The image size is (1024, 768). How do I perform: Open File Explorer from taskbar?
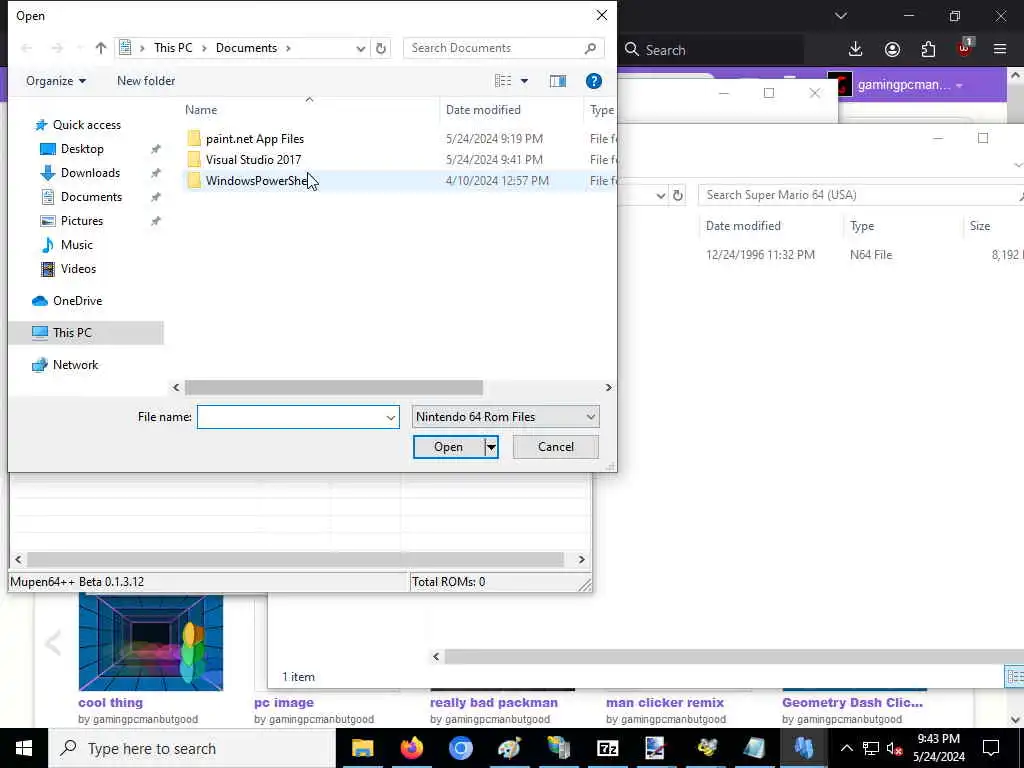click(362, 748)
